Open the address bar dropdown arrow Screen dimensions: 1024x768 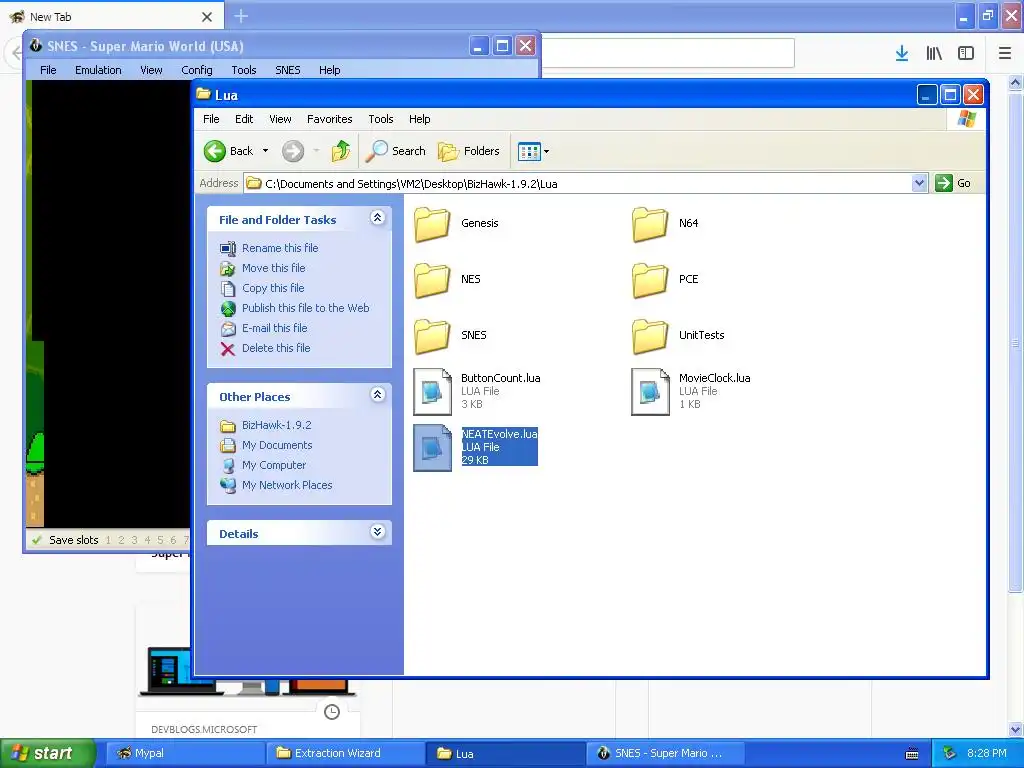919,184
